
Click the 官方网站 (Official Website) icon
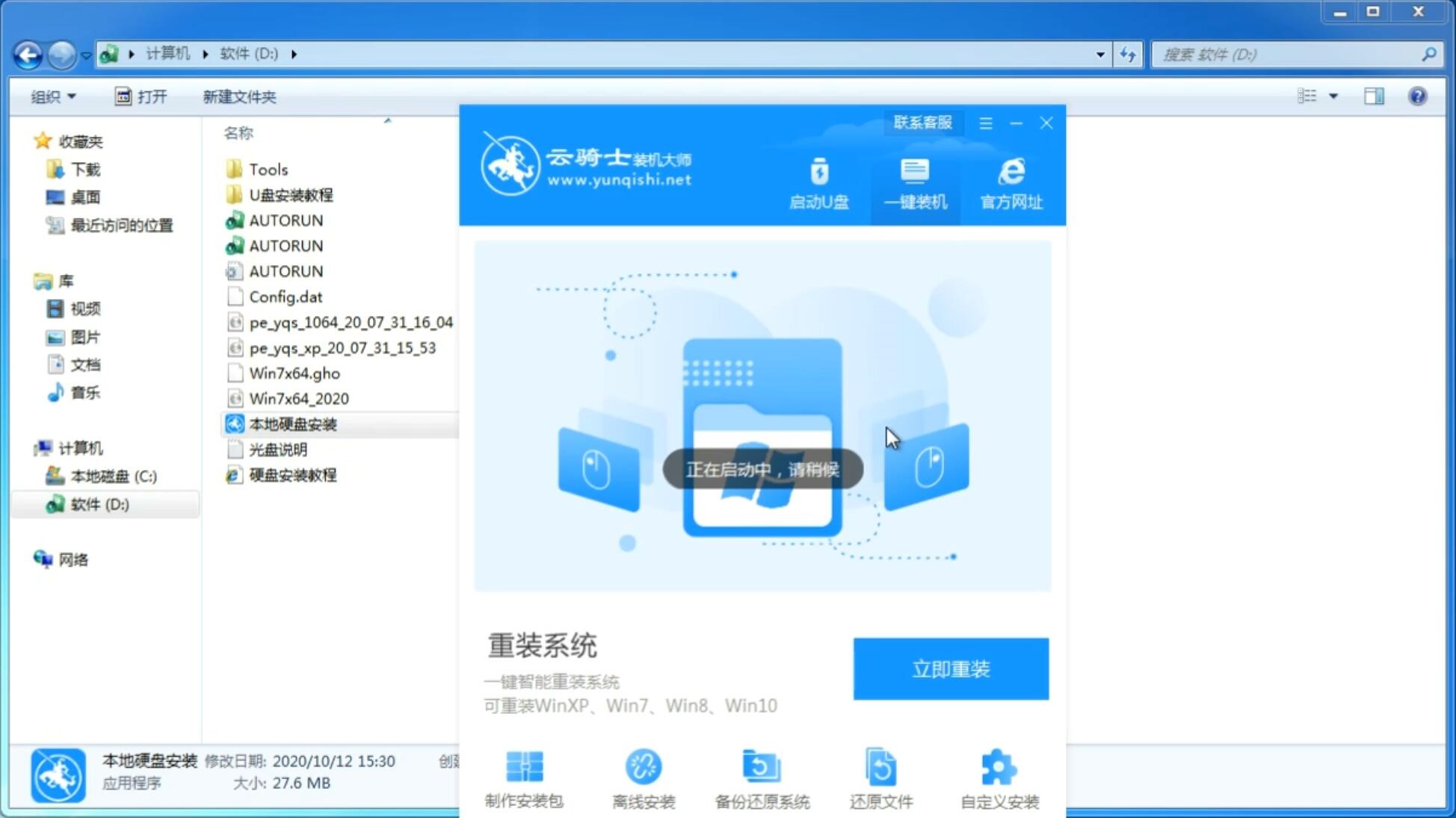point(1009,183)
